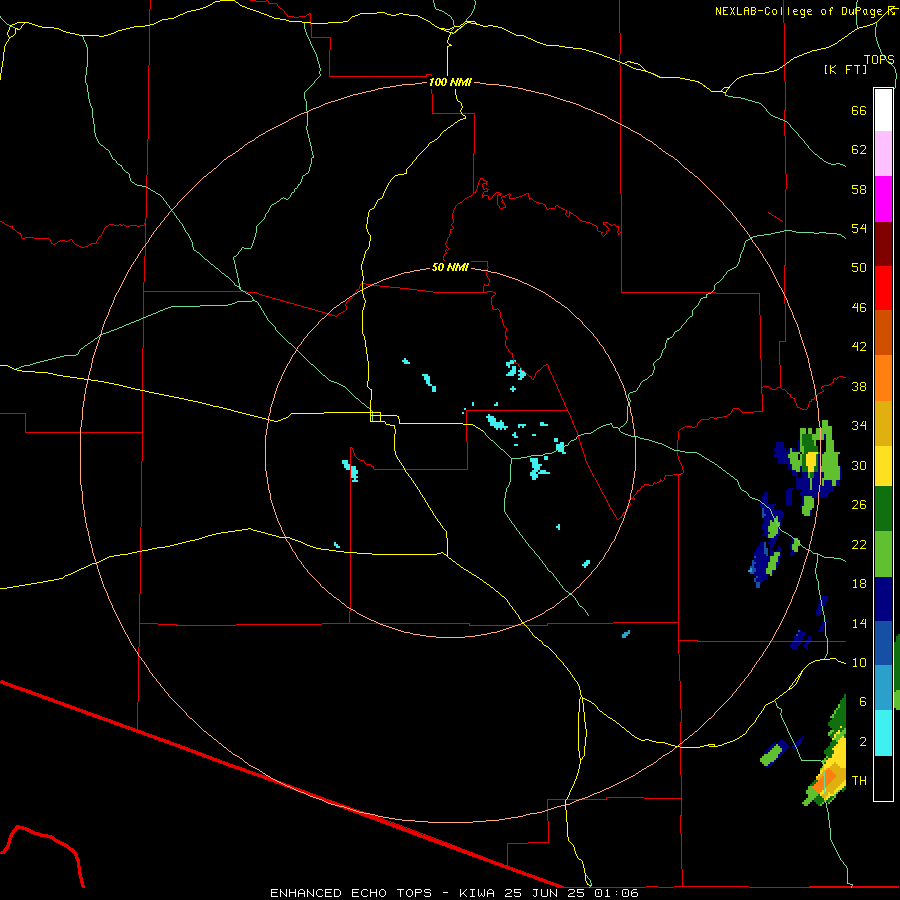The height and width of the screenshot is (900, 900).
Task: Click the bright red swatch between 50 and 46
Action: click(x=883, y=288)
